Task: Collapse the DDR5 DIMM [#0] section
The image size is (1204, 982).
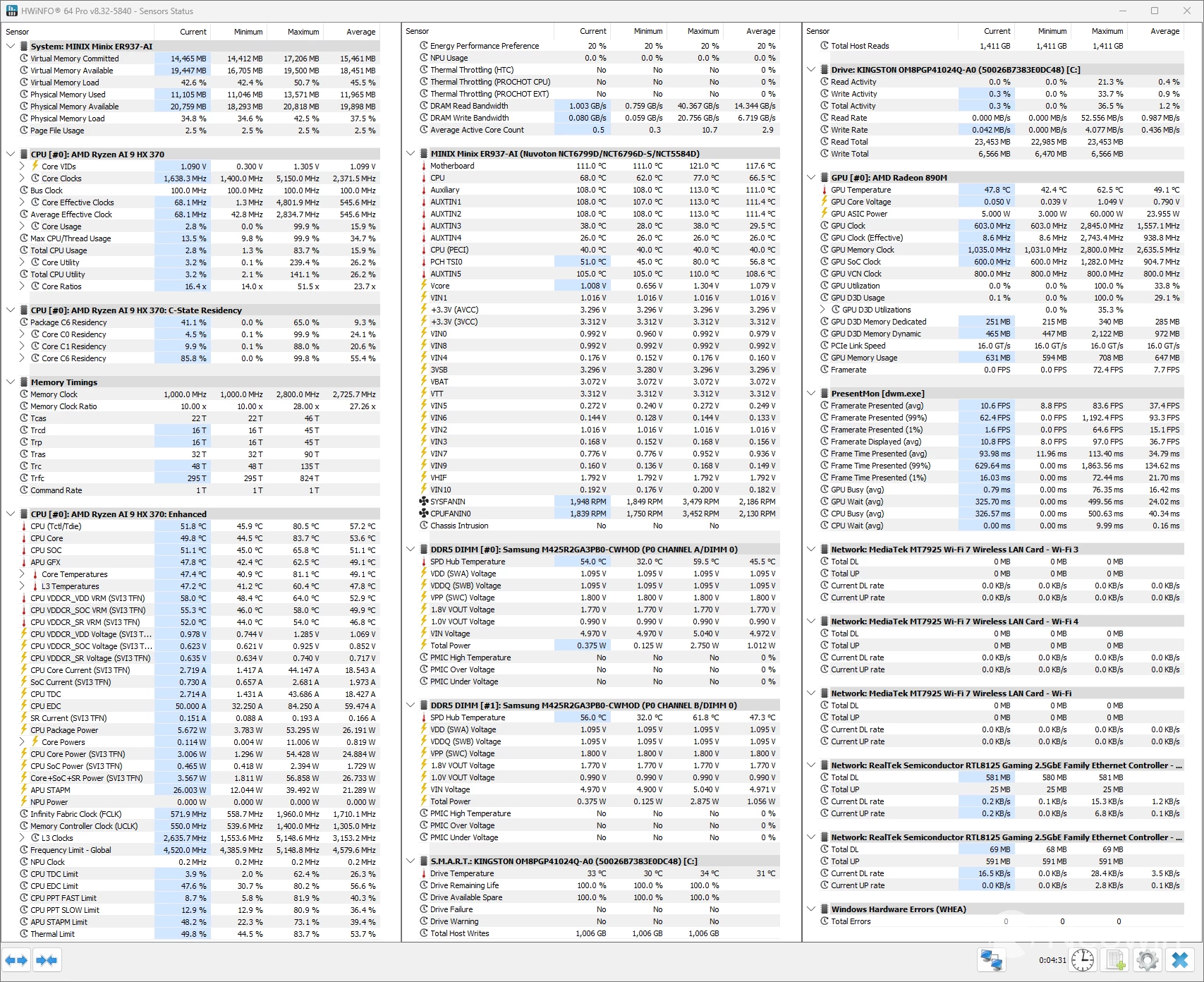Action: click(x=411, y=550)
